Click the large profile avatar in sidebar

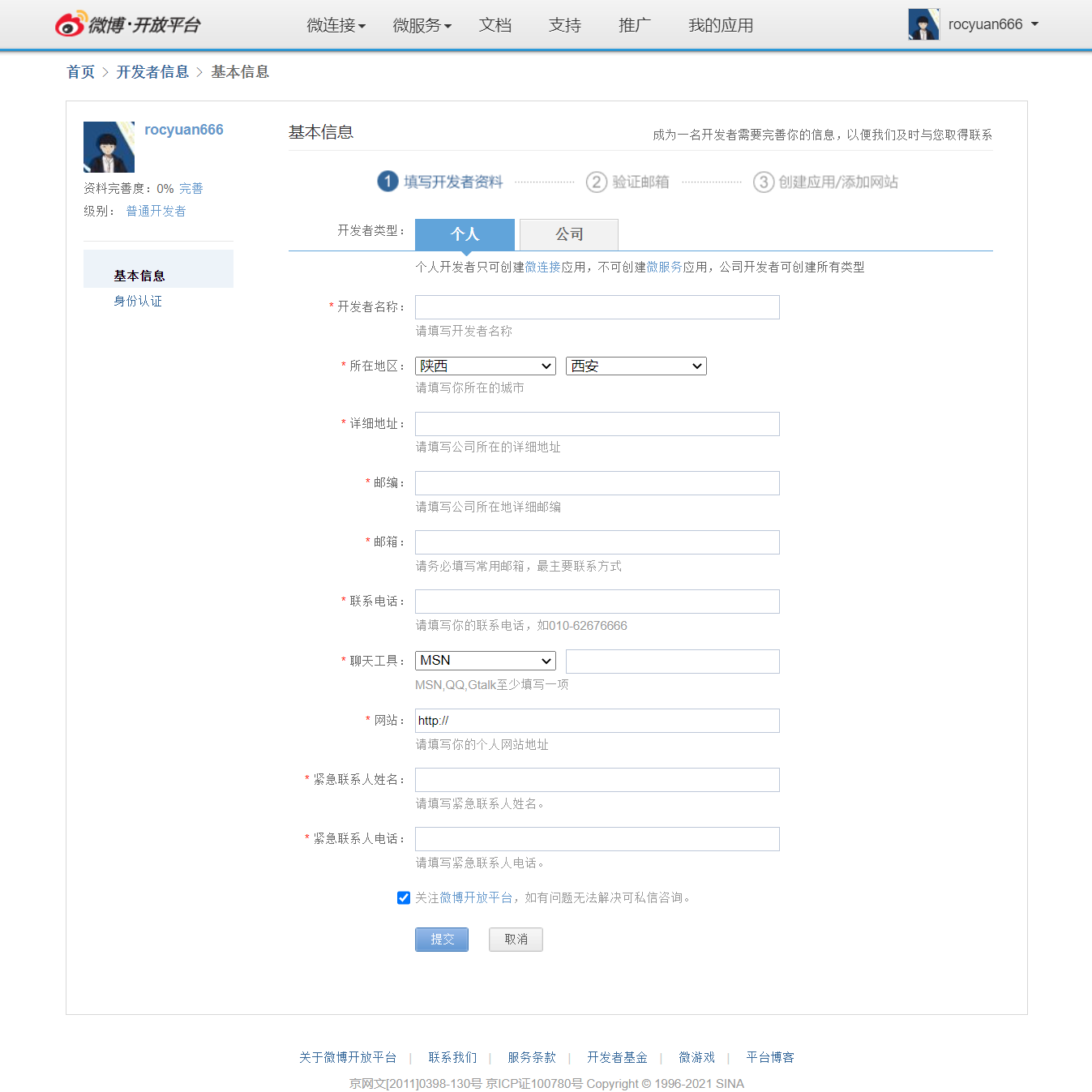click(x=109, y=147)
